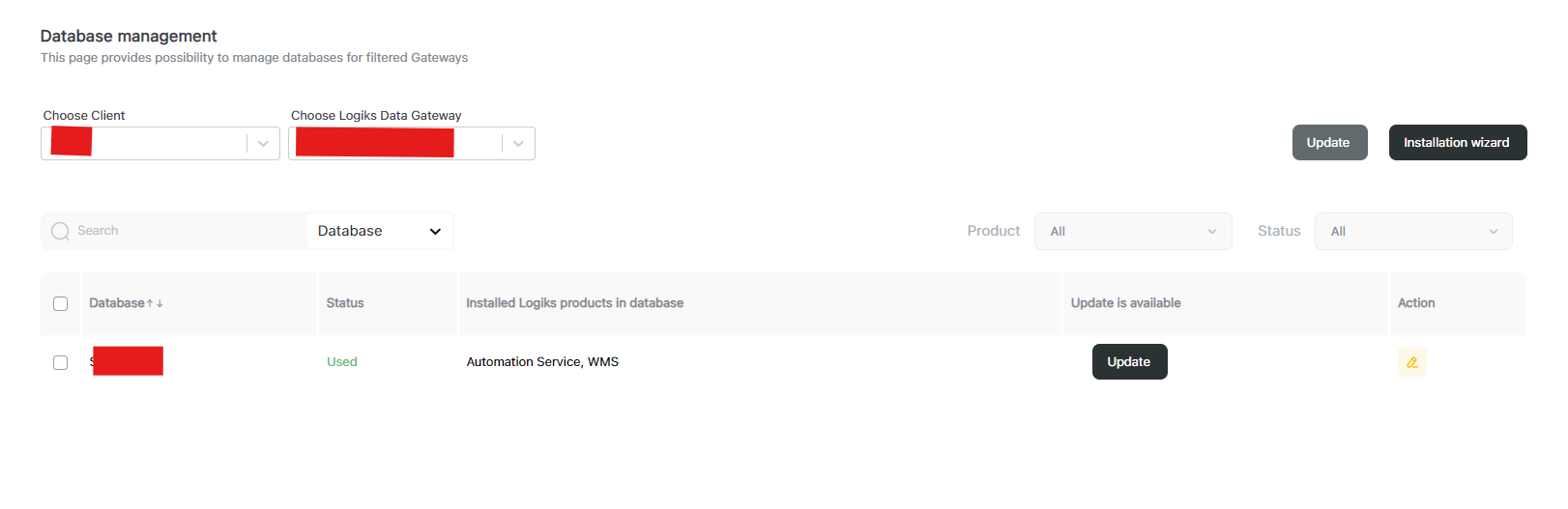The image size is (1568, 509).
Task: Click the Automation Service, WMS cell
Action: [x=542, y=362]
